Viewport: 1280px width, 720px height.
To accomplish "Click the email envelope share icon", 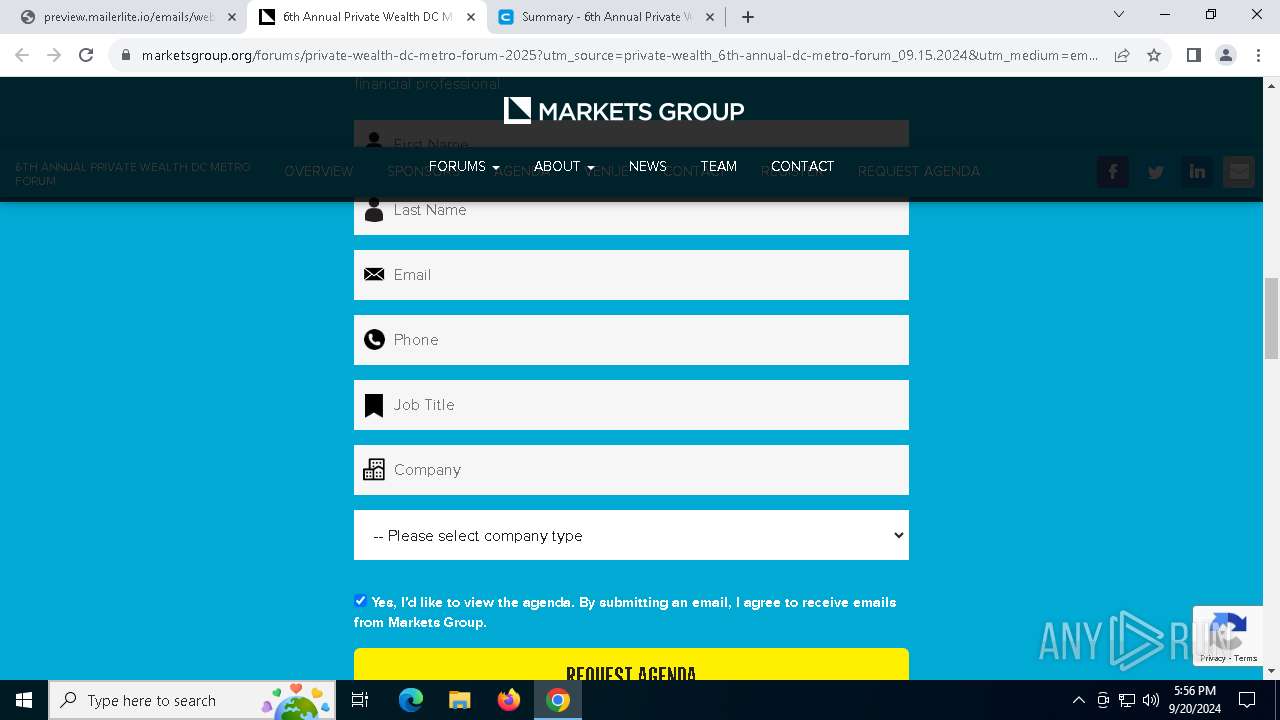I will point(1239,172).
